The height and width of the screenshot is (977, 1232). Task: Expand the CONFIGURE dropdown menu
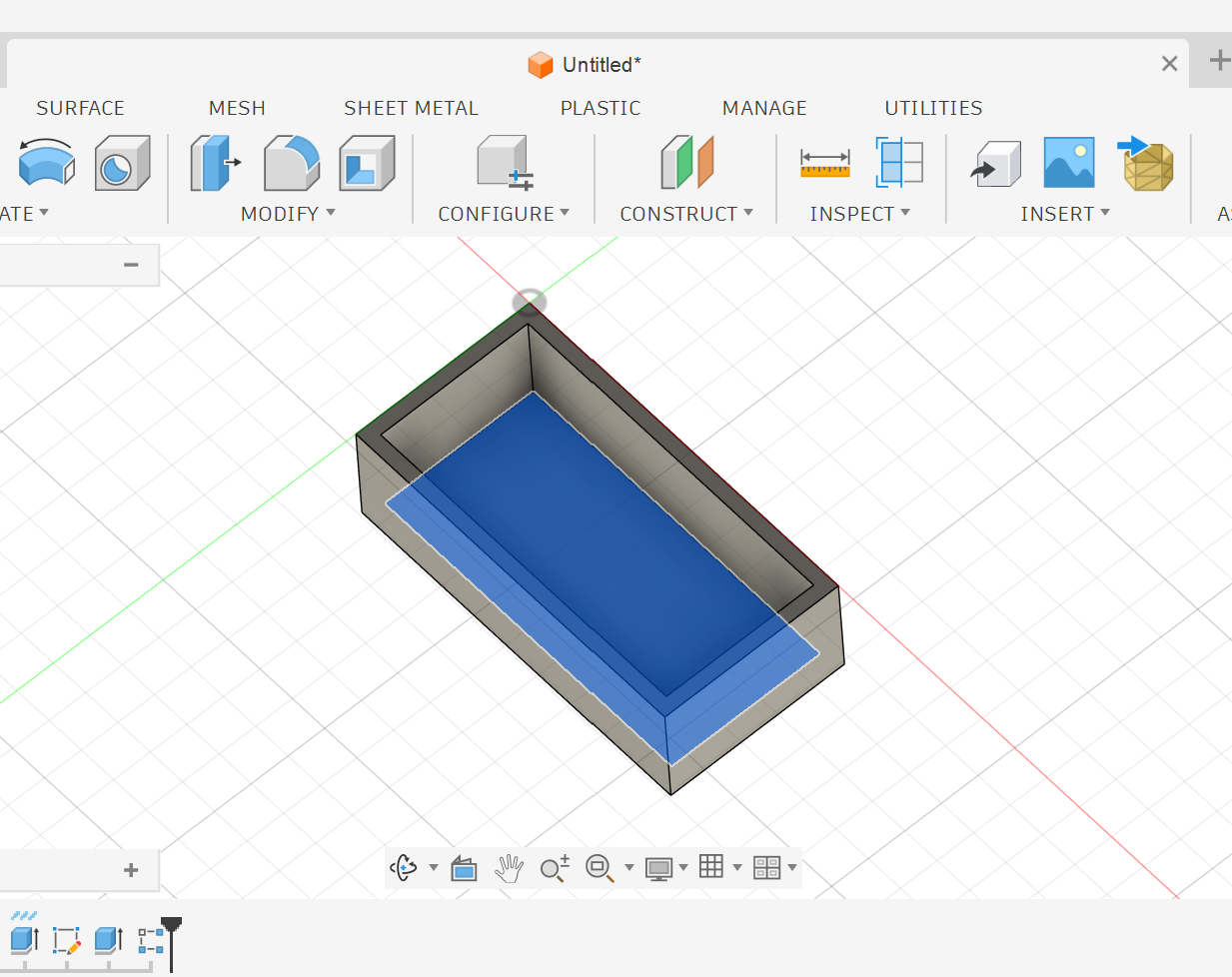[x=565, y=212]
